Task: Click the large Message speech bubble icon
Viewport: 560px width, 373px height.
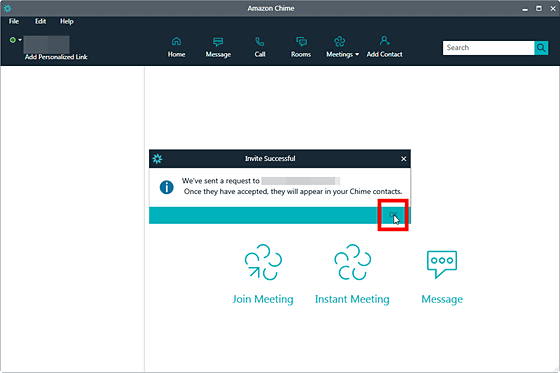Action: pyautogui.click(x=442, y=264)
